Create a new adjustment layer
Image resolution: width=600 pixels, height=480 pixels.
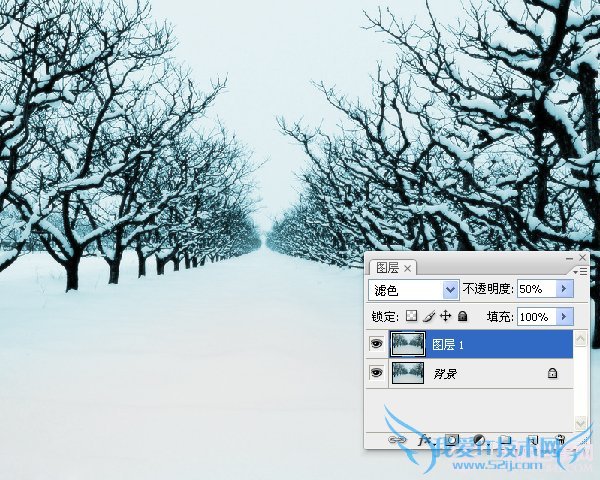tap(479, 440)
